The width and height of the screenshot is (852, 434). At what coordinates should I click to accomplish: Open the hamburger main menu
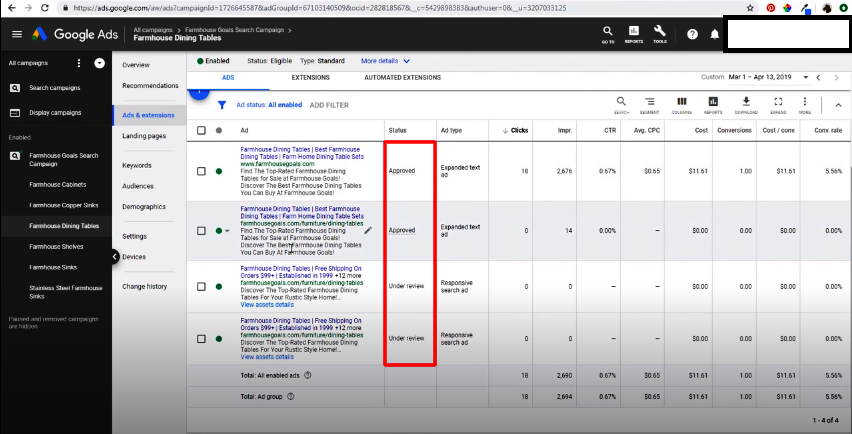[17, 34]
